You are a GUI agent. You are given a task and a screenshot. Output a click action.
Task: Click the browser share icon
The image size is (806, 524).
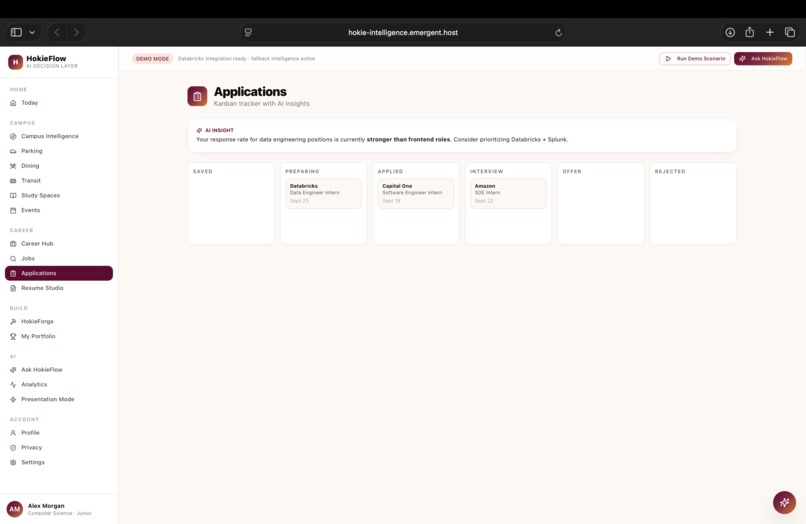[x=750, y=32]
